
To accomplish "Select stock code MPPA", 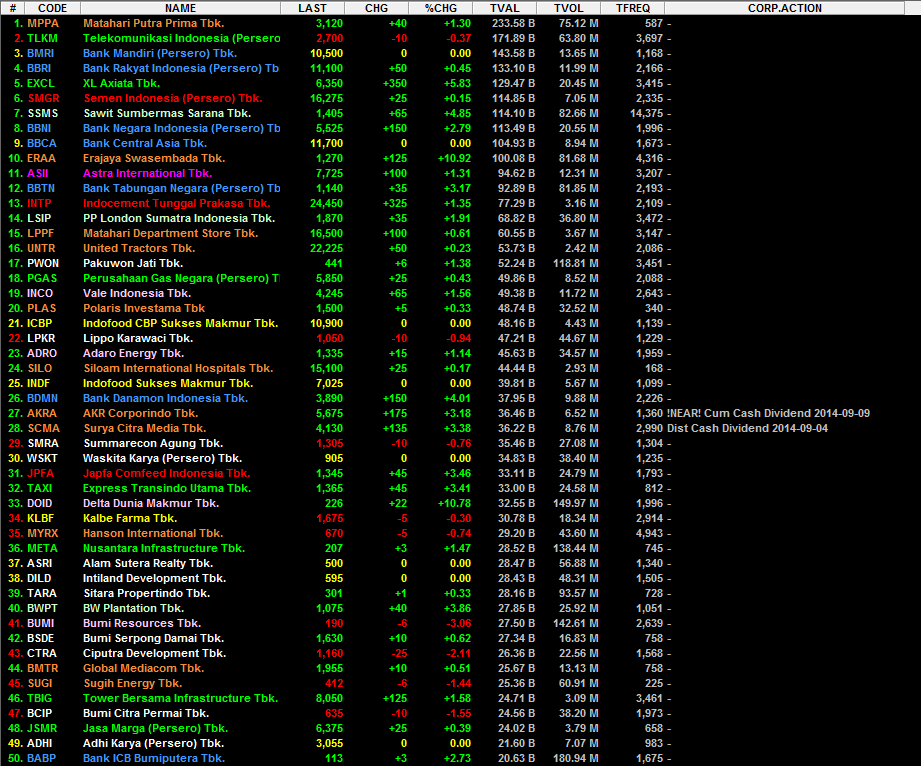I will (x=43, y=23).
